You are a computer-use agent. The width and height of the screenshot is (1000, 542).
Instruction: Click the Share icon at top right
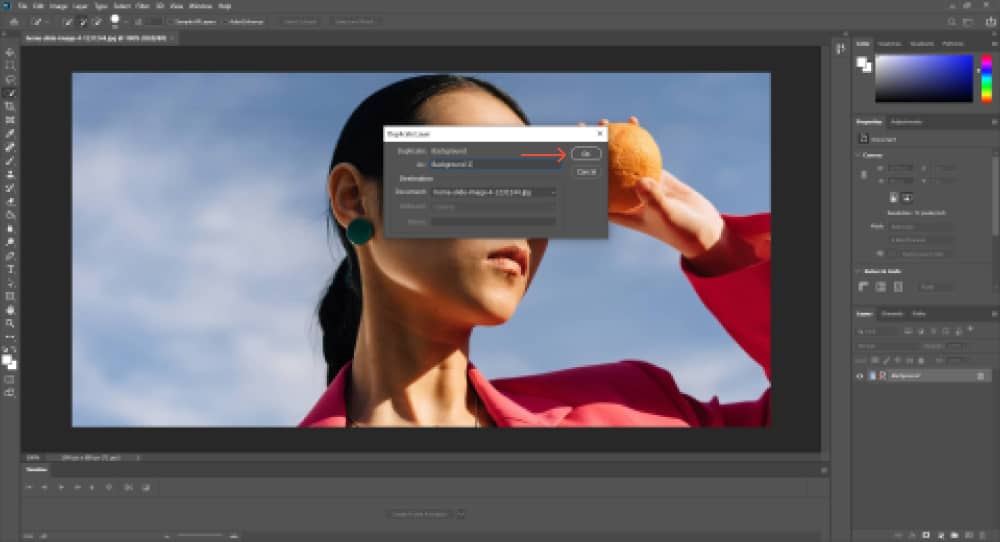click(991, 22)
